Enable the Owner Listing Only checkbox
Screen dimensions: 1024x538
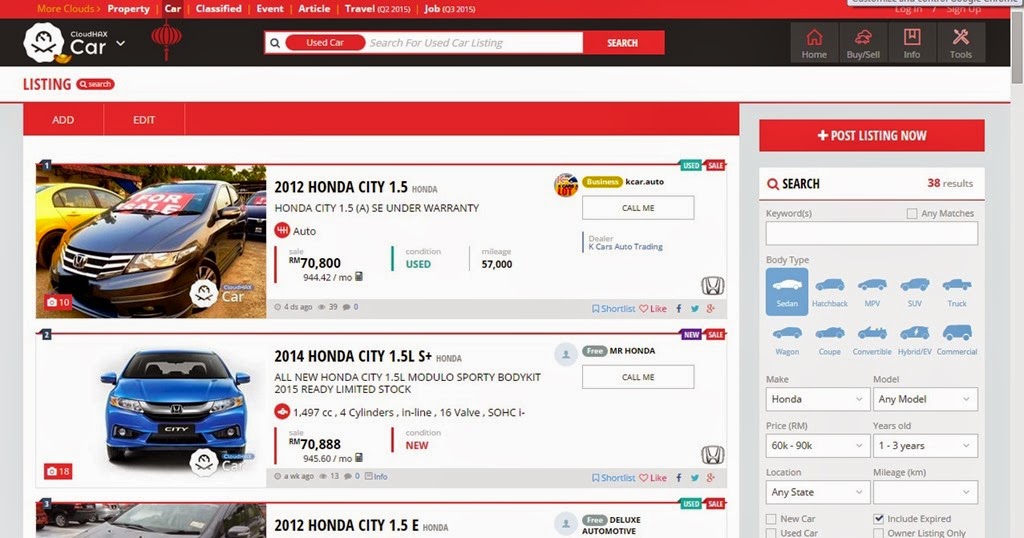pyautogui.click(x=878, y=533)
